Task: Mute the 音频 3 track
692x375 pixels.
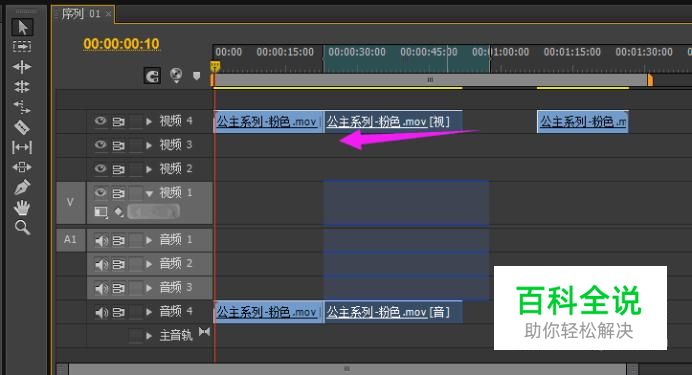Action: tap(101, 288)
